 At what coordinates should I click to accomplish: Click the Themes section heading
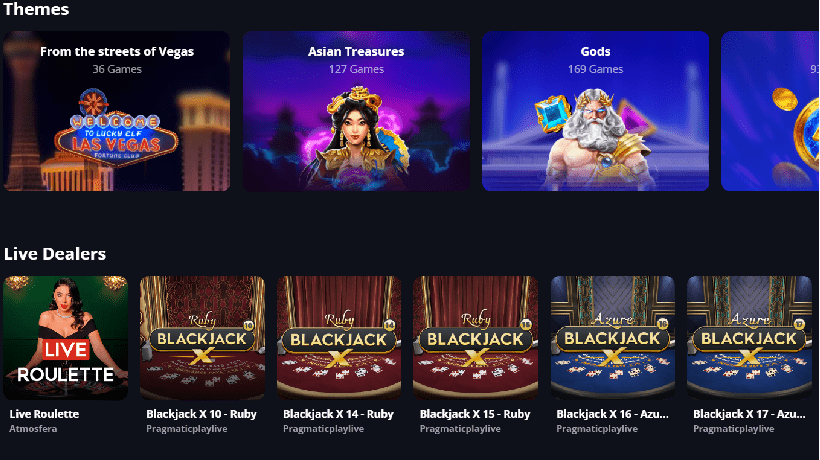pos(36,9)
